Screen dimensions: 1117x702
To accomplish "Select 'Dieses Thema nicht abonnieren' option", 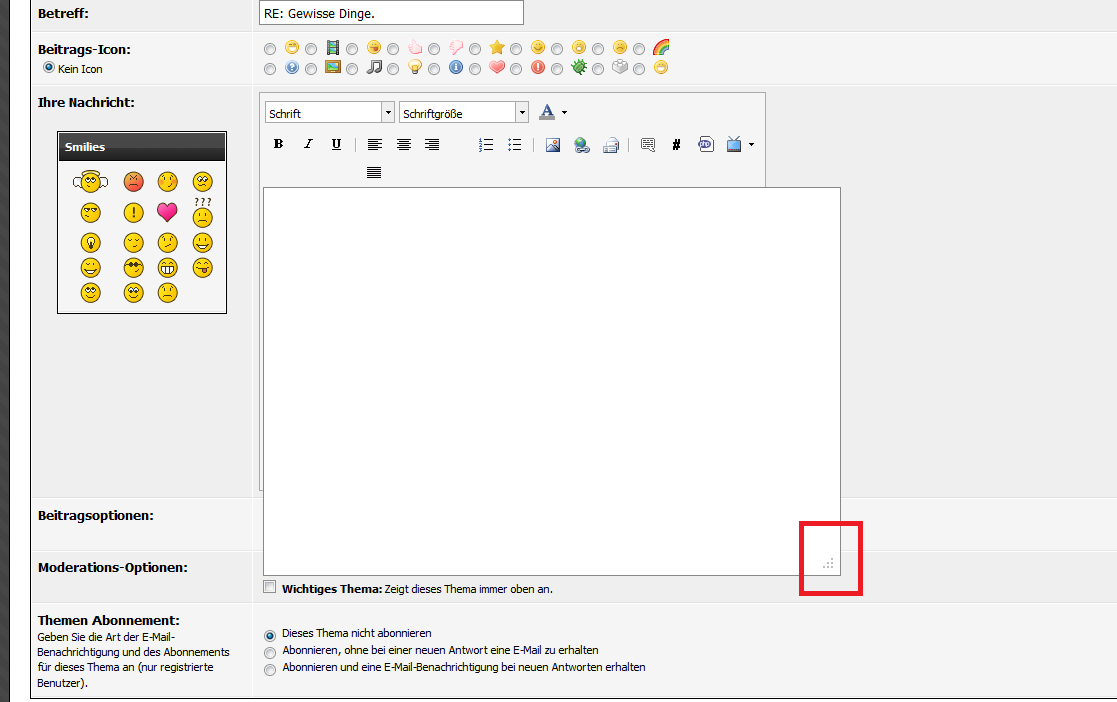I will click(270, 634).
